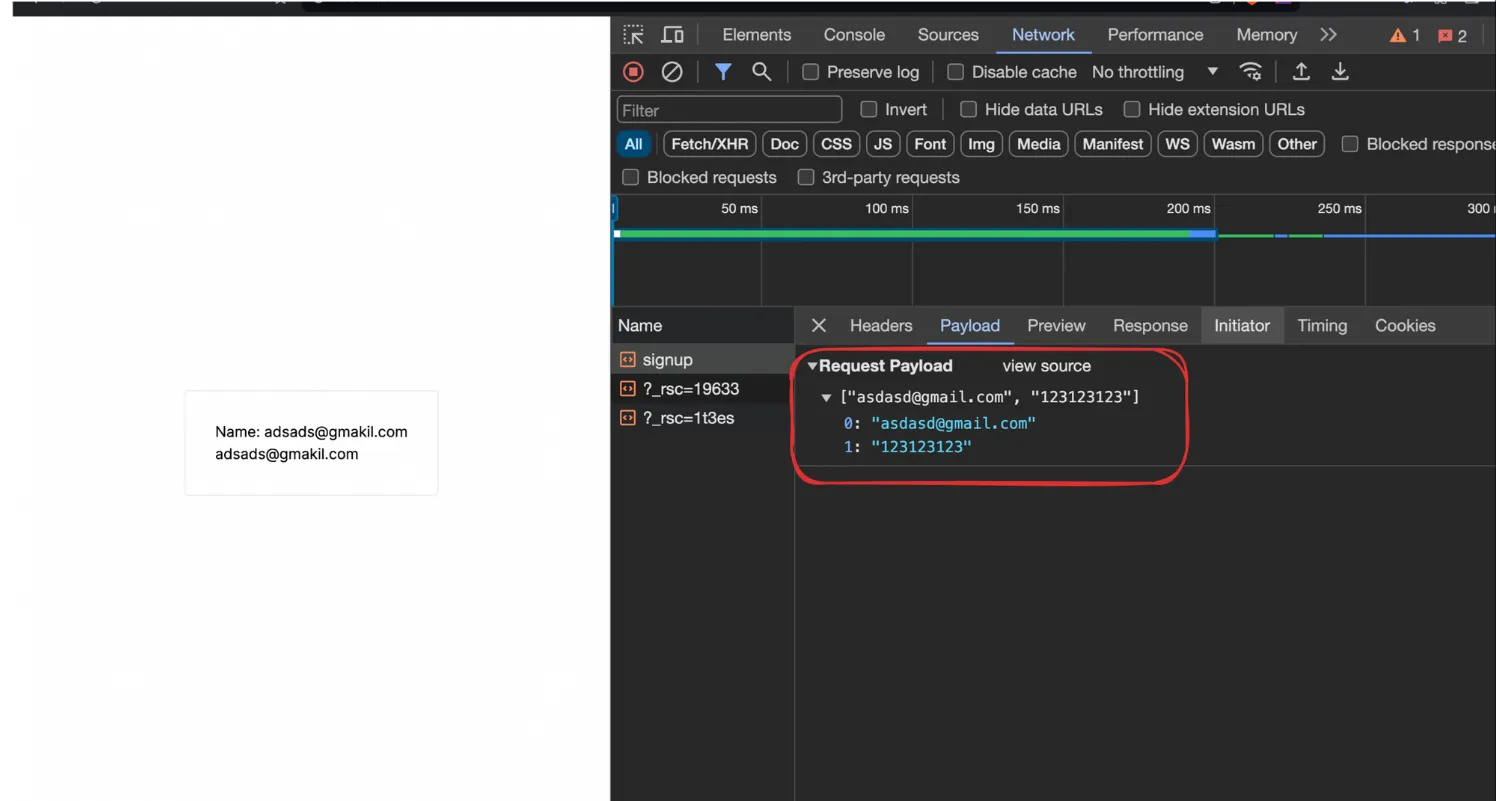Clear the network log
The width and height of the screenshot is (1496, 801).
pos(672,72)
